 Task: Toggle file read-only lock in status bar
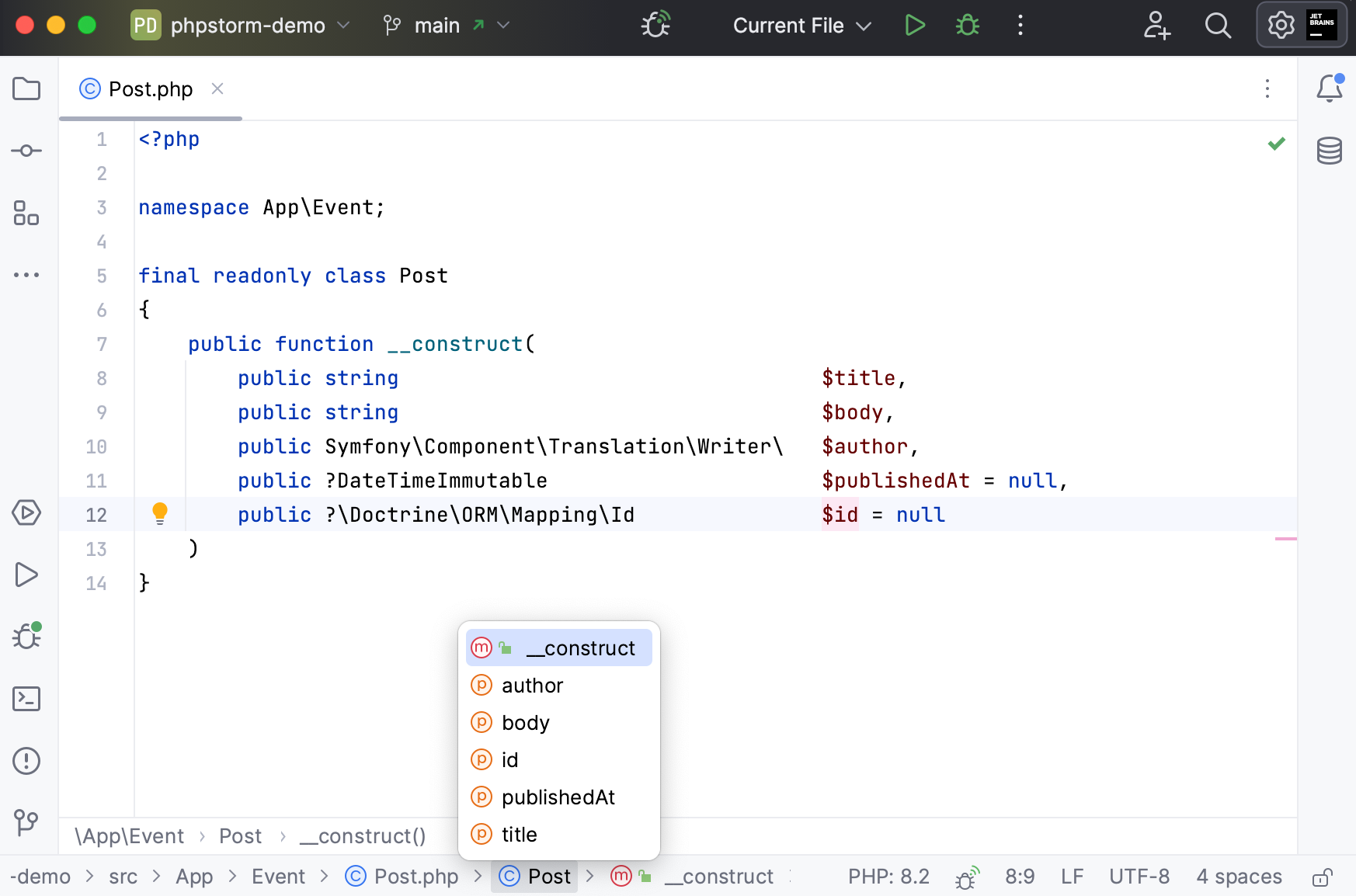pyautogui.click(x=1322, y=877)
